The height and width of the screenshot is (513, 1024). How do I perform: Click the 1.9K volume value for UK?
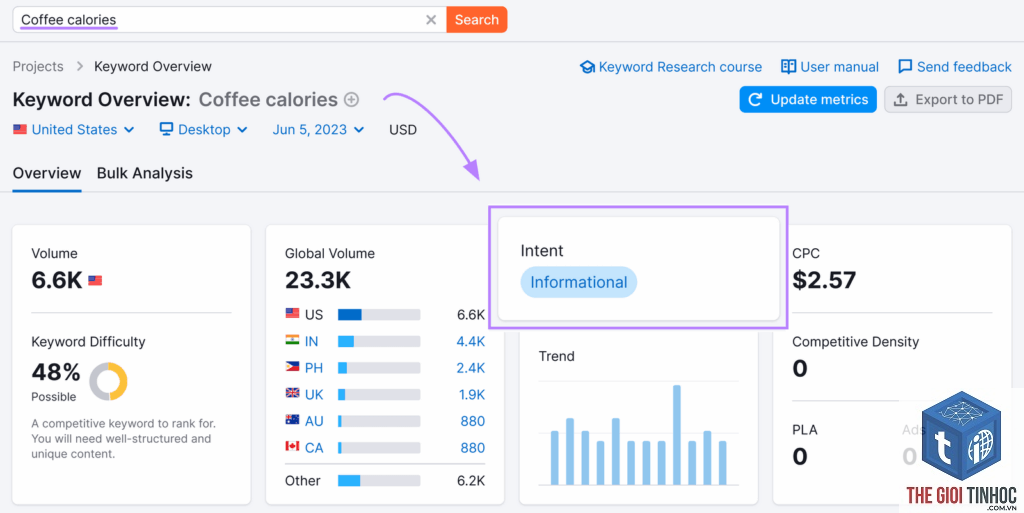pyautogui.click(x=470, y=395)
